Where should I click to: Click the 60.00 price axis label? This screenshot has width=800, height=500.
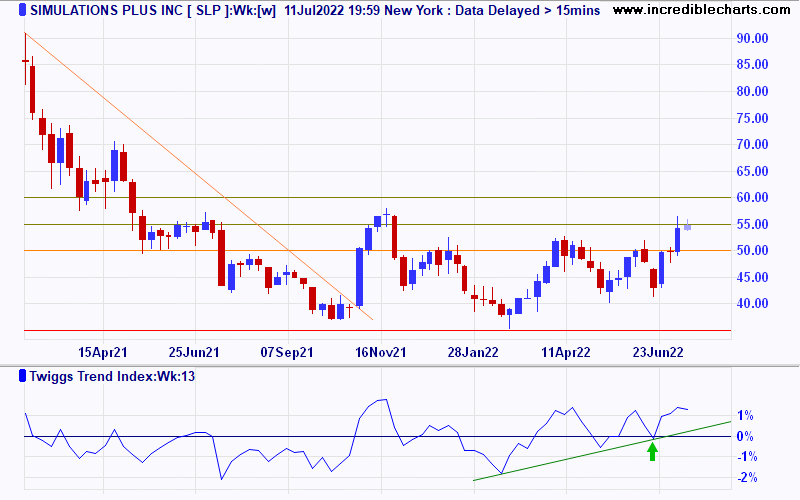[752, 197]
